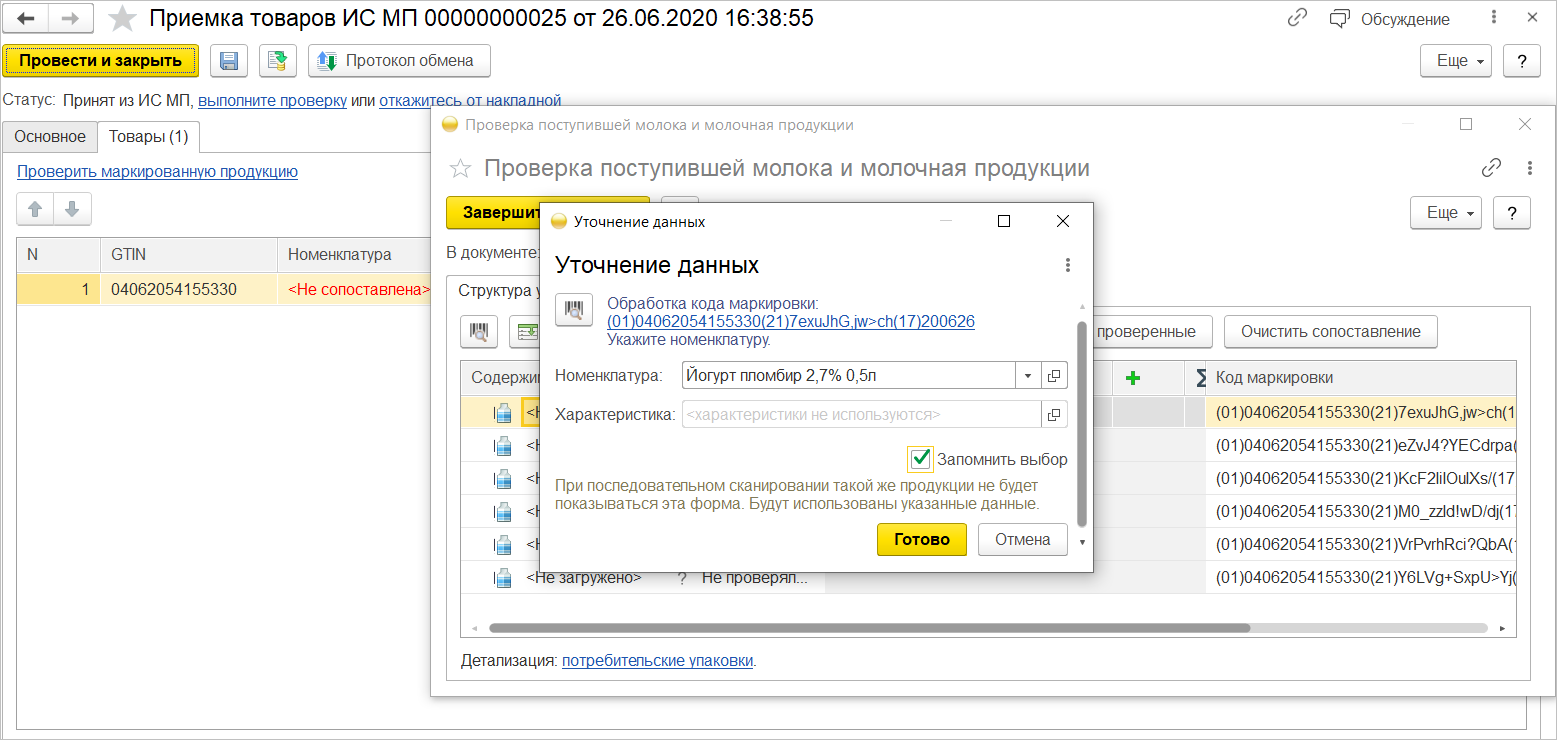Toggle the Запомнить выбор checkbox

(x=921, y=459)
